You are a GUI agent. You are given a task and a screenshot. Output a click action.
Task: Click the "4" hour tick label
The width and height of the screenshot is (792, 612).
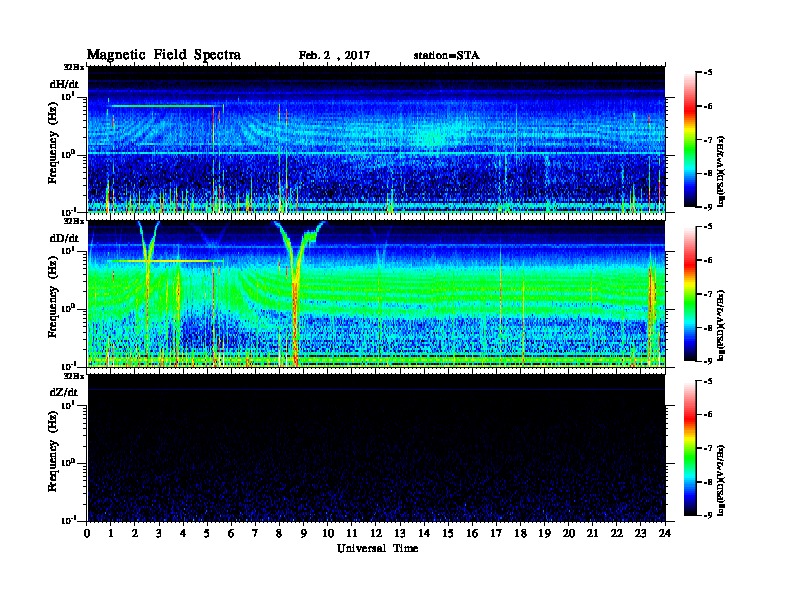(183, 534)
